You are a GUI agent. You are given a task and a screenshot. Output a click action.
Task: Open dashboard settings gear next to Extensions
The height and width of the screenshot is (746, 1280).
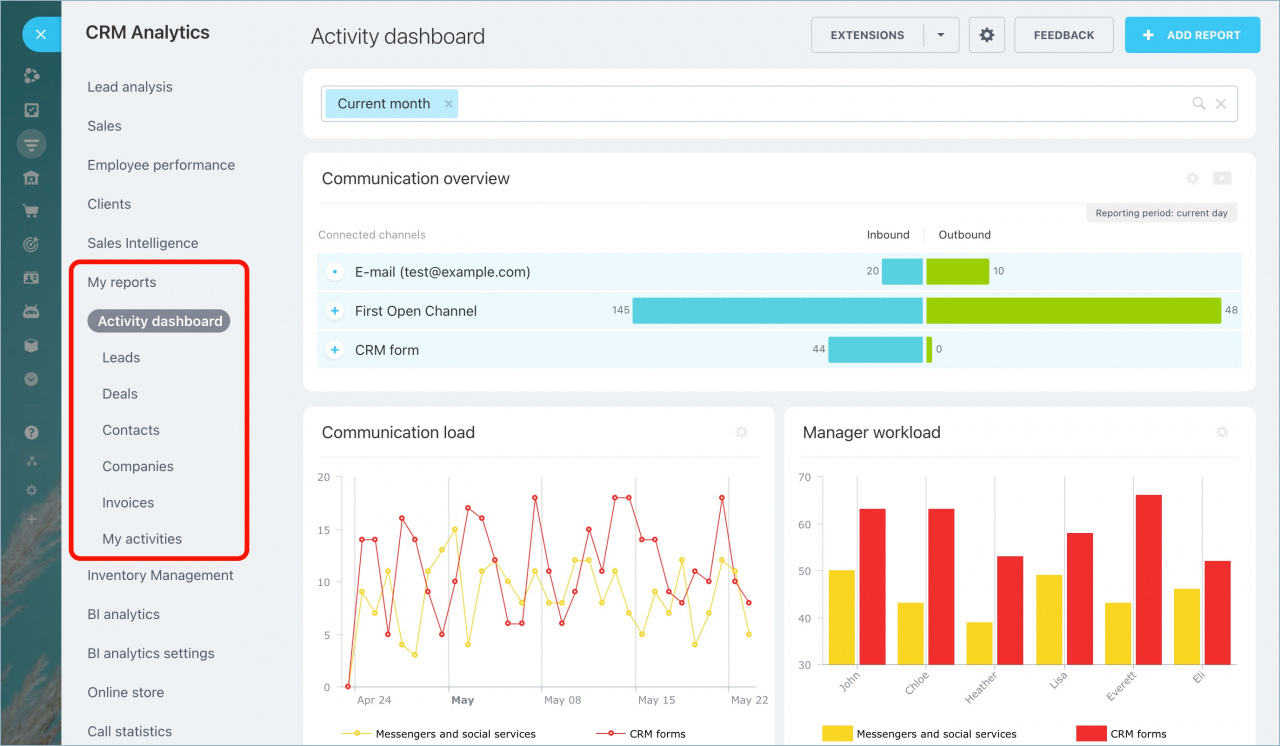[x=986, y=35]
